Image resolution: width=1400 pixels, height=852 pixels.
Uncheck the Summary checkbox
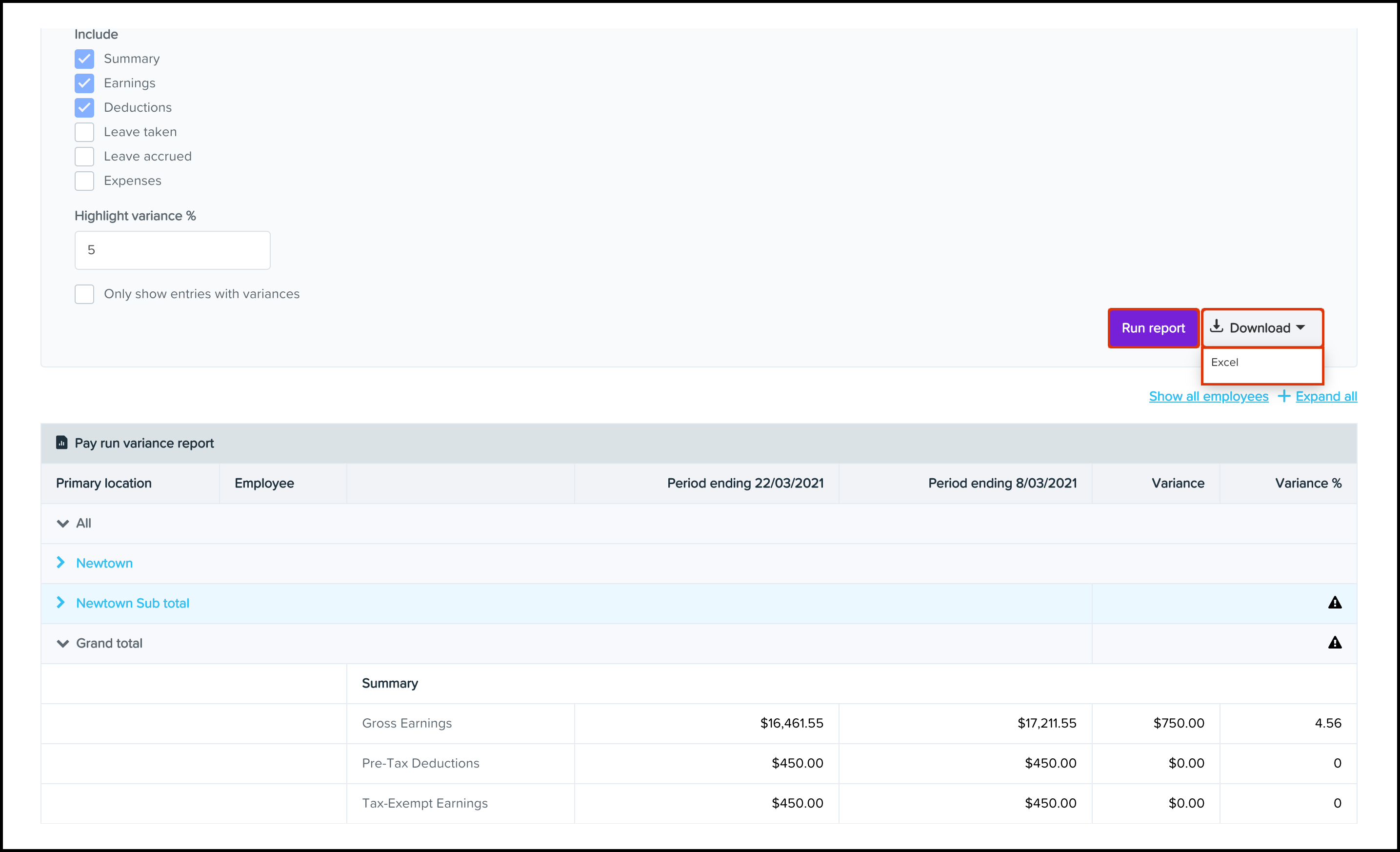tap(84, 59)
